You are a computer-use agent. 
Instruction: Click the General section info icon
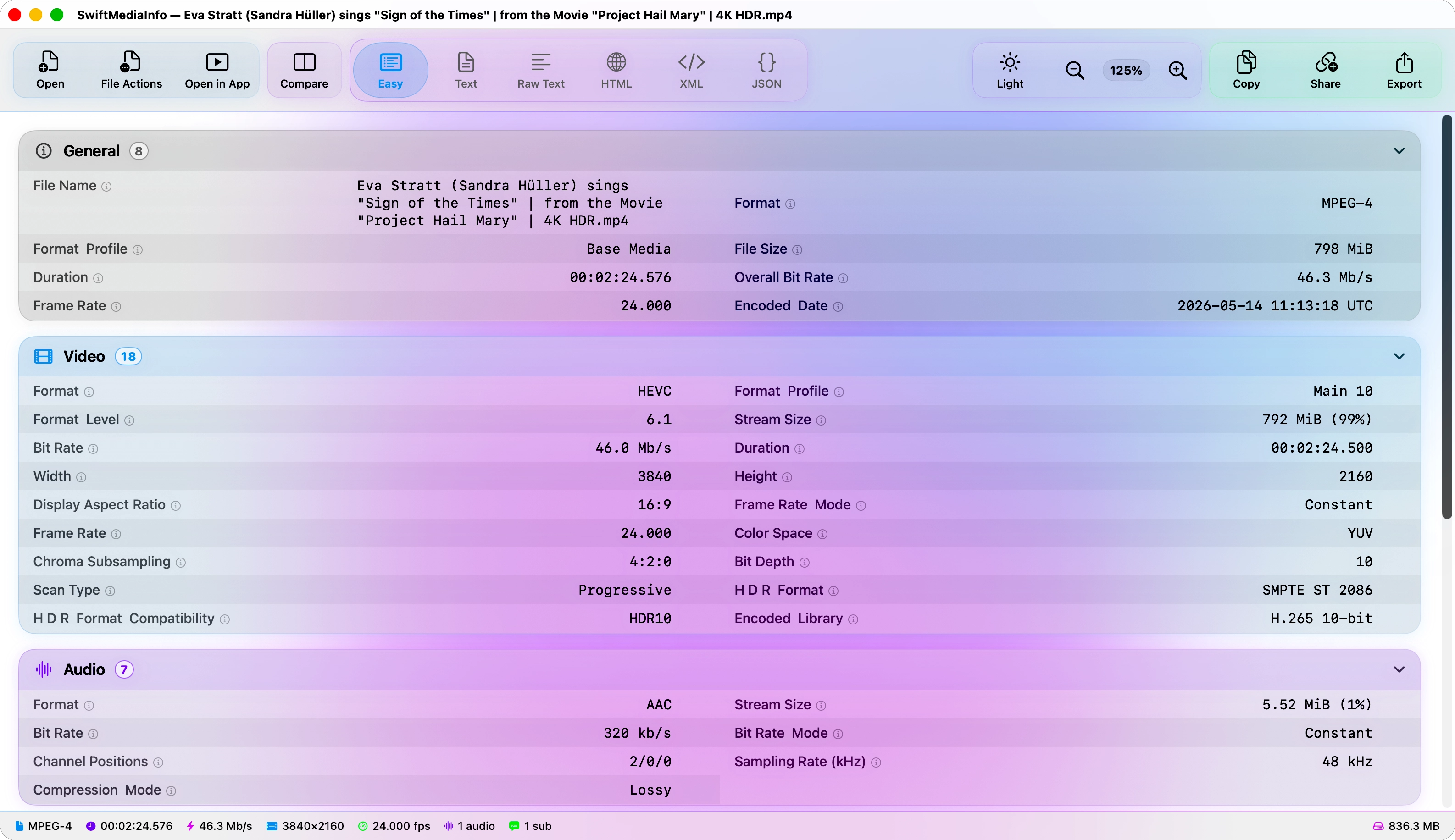(x=44, y=151)
